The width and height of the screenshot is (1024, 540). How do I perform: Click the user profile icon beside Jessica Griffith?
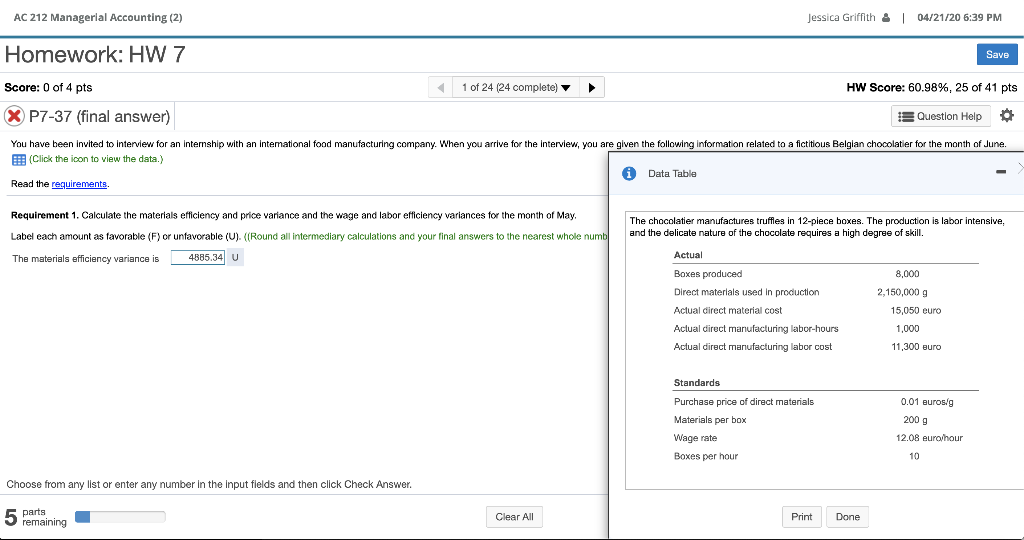(886, 18)
